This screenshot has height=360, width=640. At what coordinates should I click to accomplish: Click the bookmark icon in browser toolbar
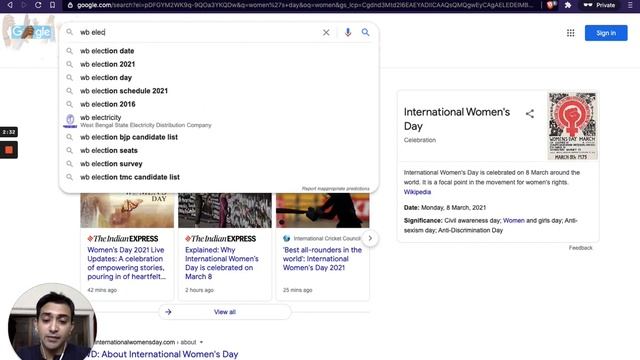[52, 5]
